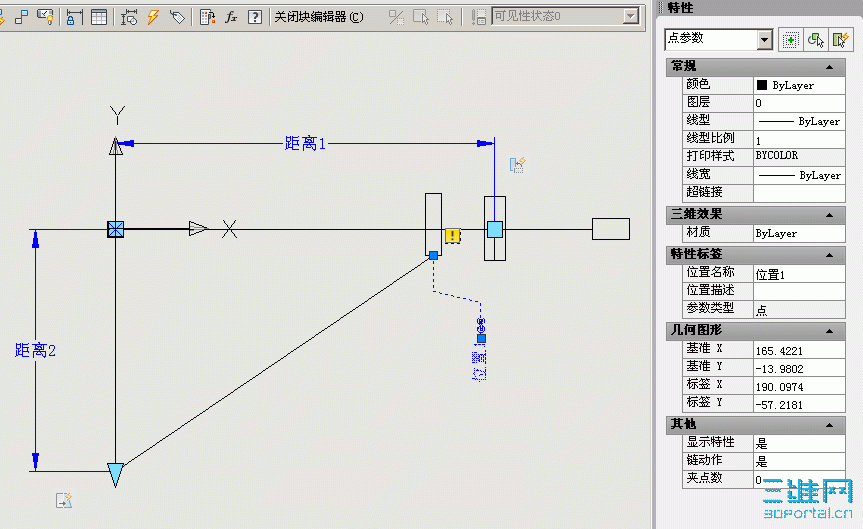The width and height of the screenshot is (863, 529).
Task: Click the 参数类型 value 点
Action: [x=799, y=309]
